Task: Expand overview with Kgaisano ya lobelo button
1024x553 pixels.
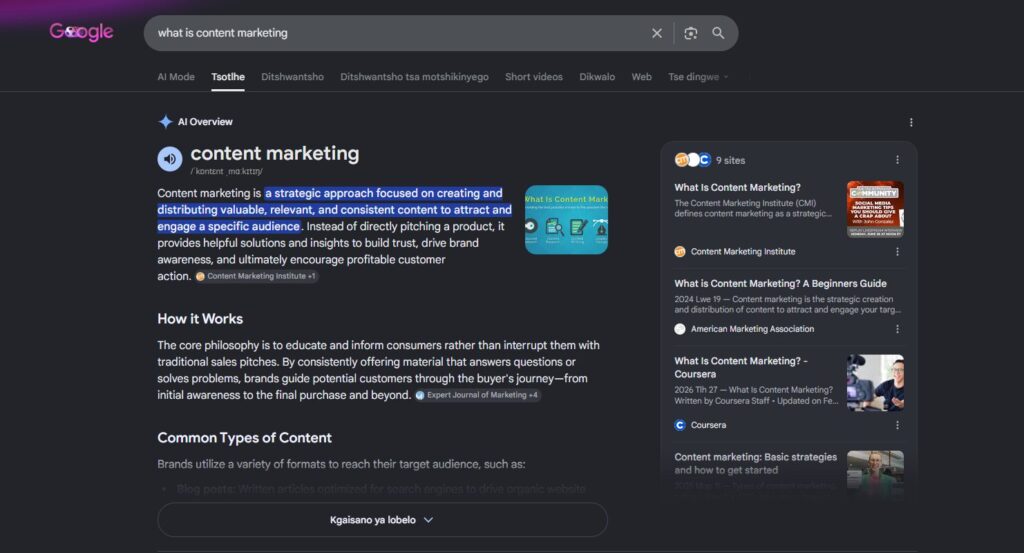Action: 382,520
